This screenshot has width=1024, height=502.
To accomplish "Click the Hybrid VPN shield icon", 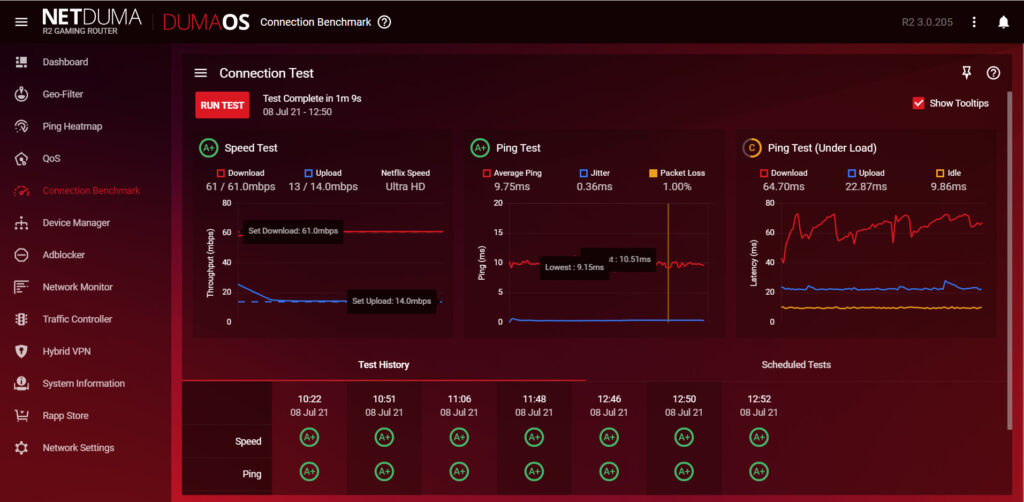I will (x=22, y=351).
